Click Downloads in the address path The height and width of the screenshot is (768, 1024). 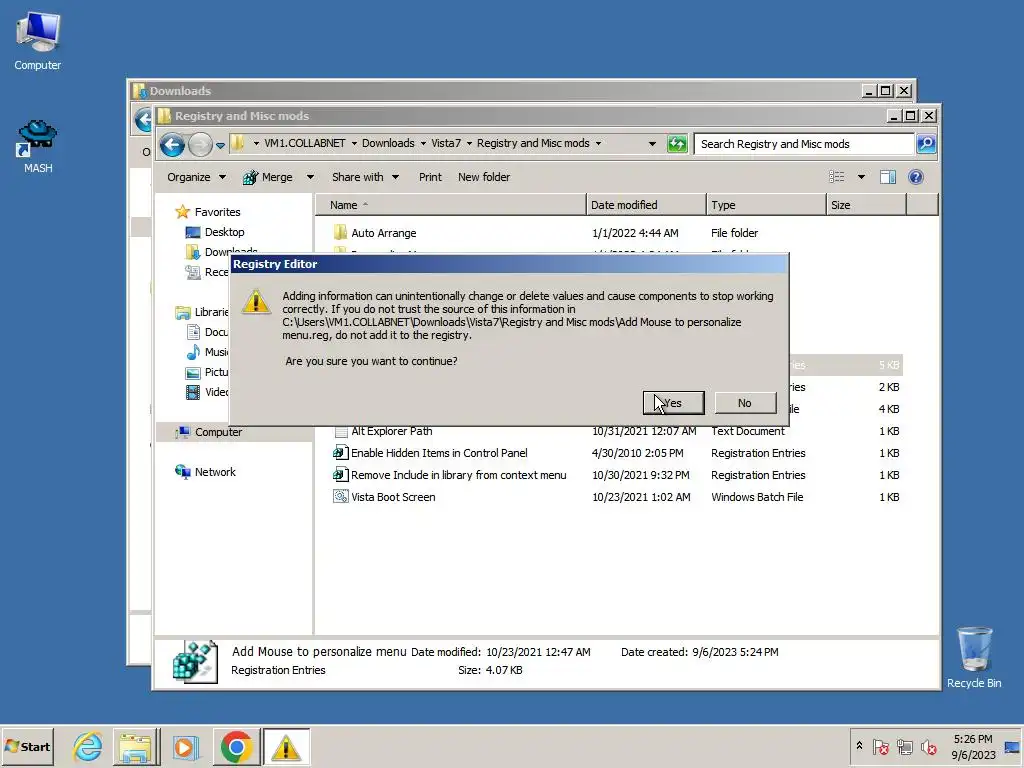tap(388, 143)
